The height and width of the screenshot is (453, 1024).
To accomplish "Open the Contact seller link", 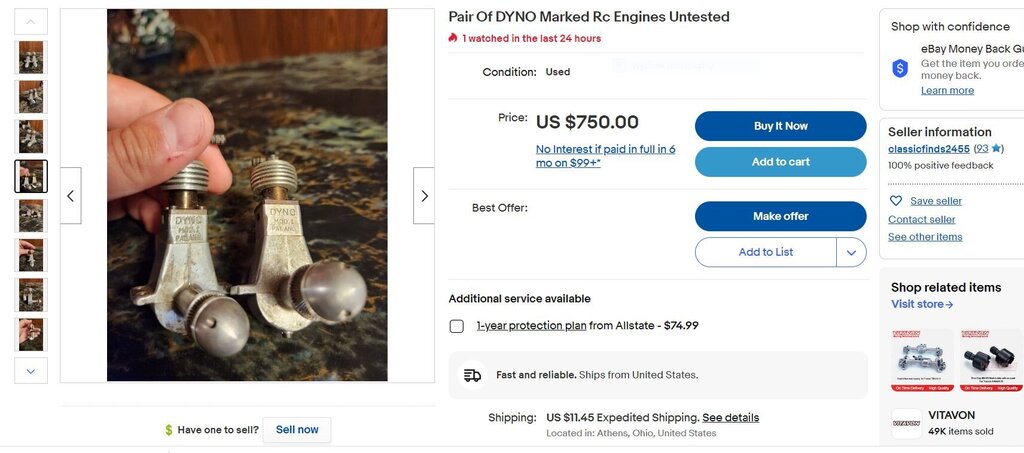I will 921,219.
